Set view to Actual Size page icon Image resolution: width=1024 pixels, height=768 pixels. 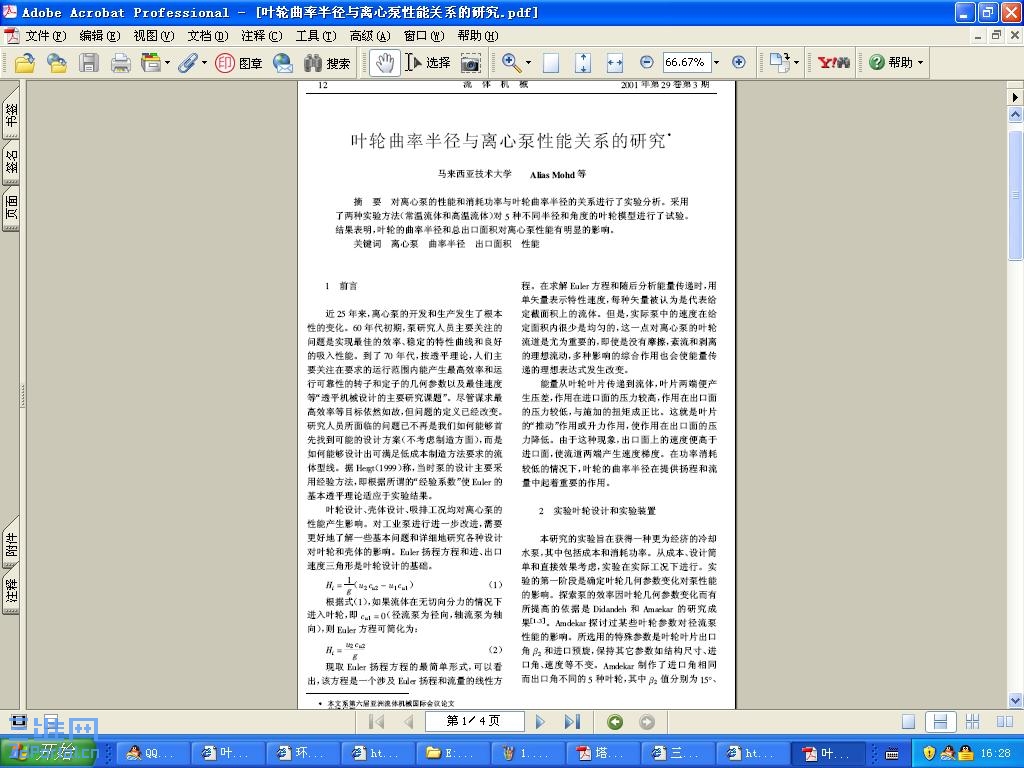tap(551, 63)
